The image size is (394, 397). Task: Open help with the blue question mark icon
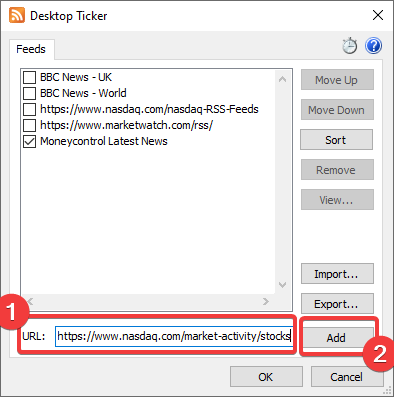point(373,46)
